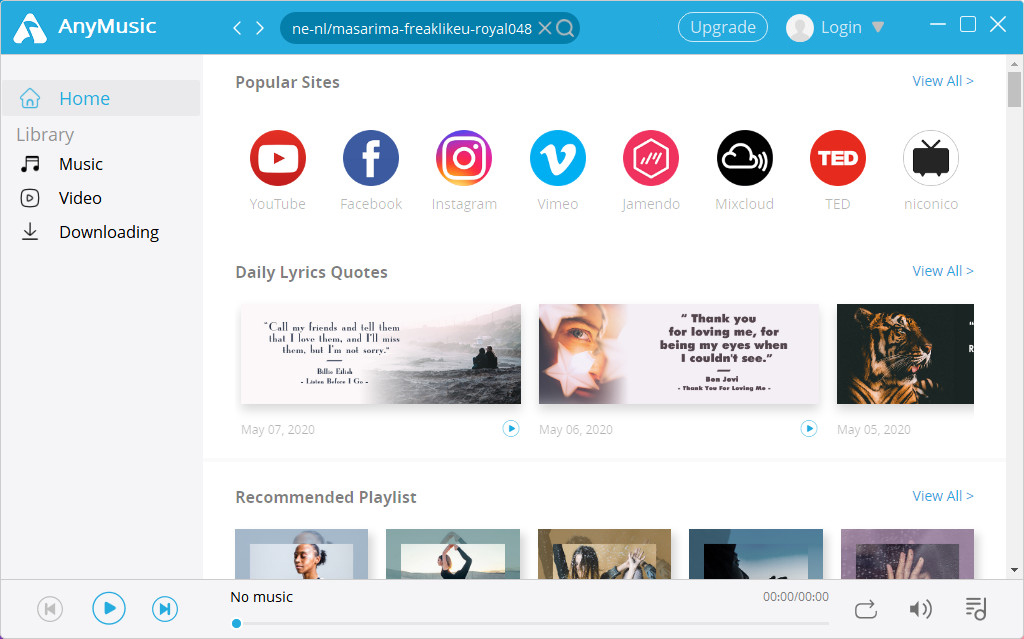The image size is (1024, 639).
Task: Click the volume speaker icon
Action: [x=920, y=609]
